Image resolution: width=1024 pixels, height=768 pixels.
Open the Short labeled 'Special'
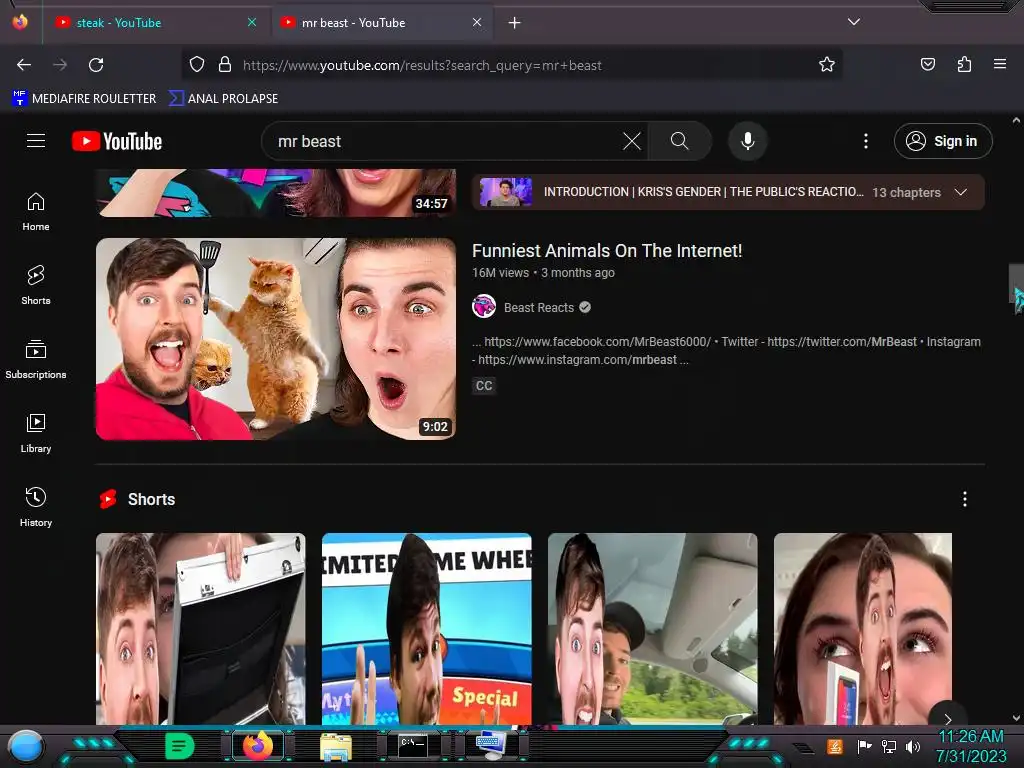426,629
